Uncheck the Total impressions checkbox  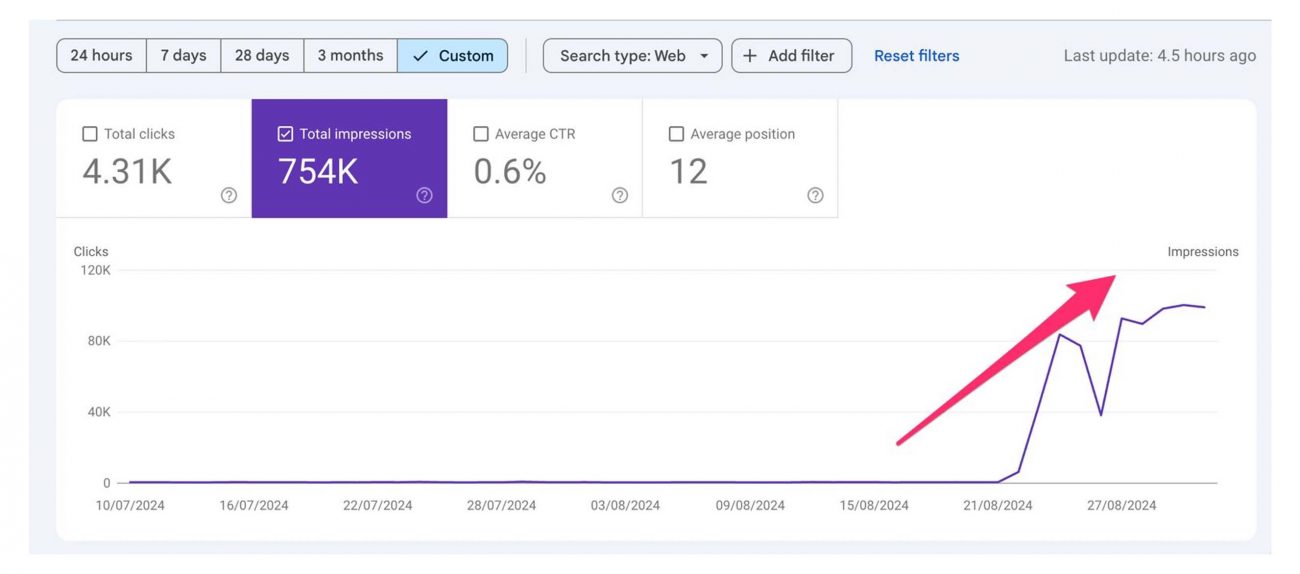[285, 134]
